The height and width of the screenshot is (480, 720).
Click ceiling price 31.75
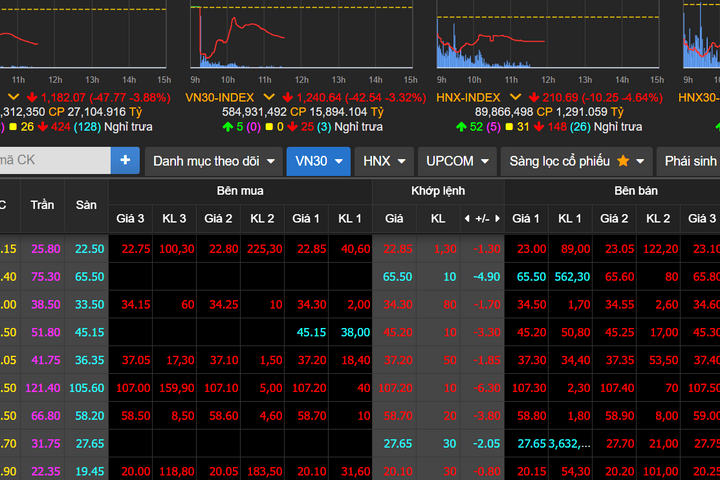pyautogui.click(x=45, y=444)
